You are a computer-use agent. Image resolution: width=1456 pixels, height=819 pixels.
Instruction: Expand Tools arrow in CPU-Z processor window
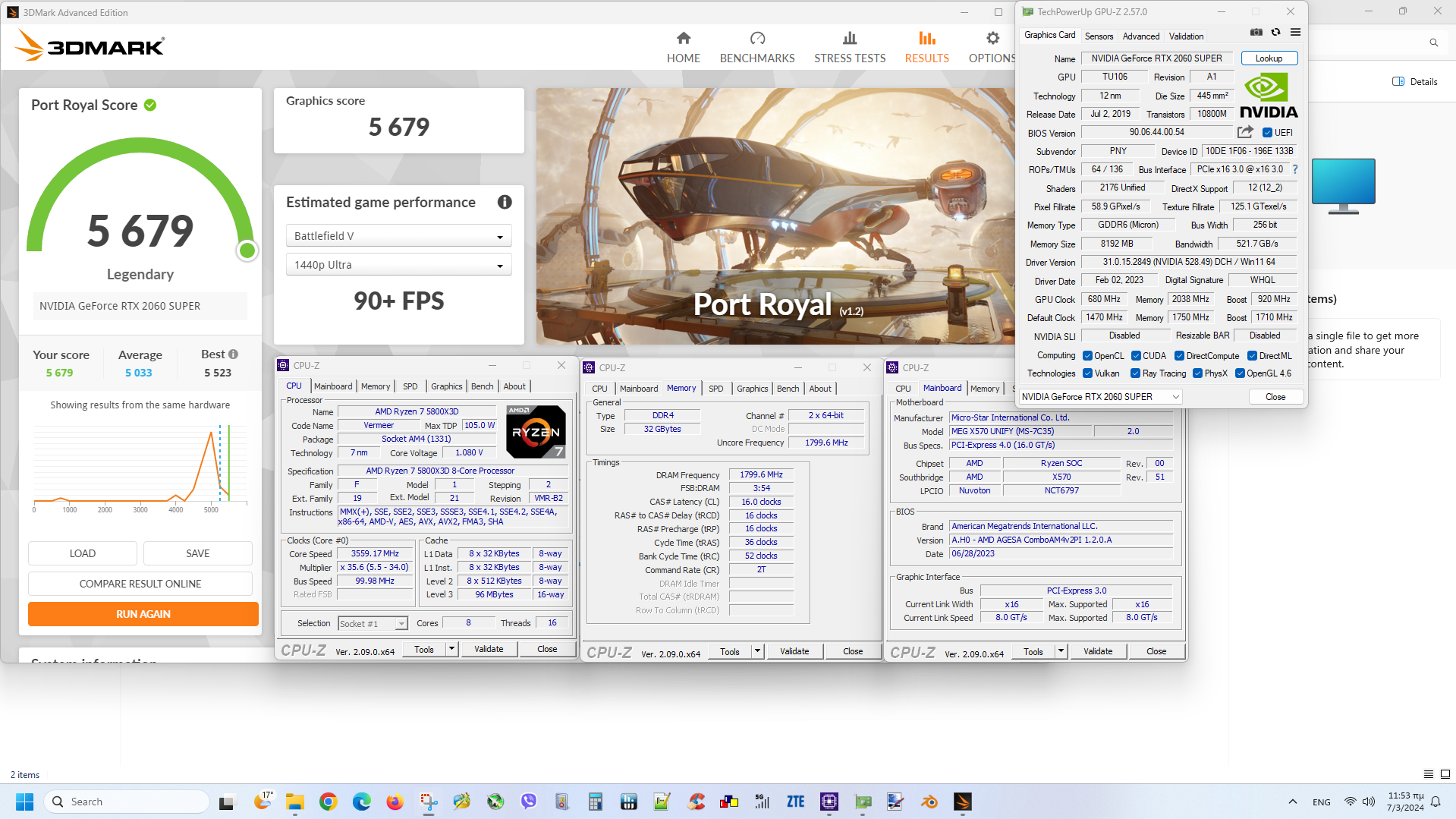pyautogui.click(x=451, y=649)
